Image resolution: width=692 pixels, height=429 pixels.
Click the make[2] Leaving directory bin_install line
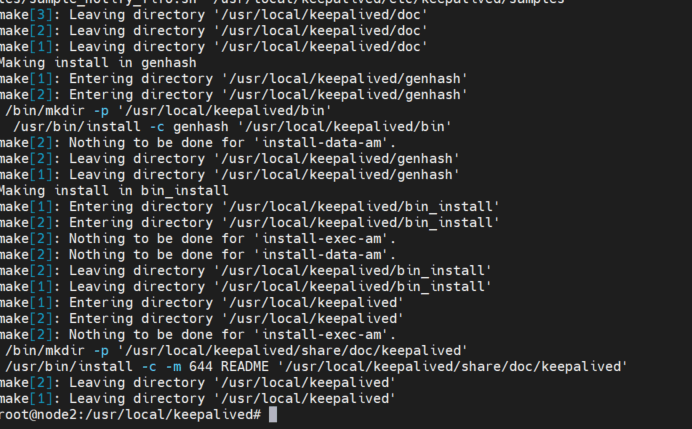[x=245, y=271]
